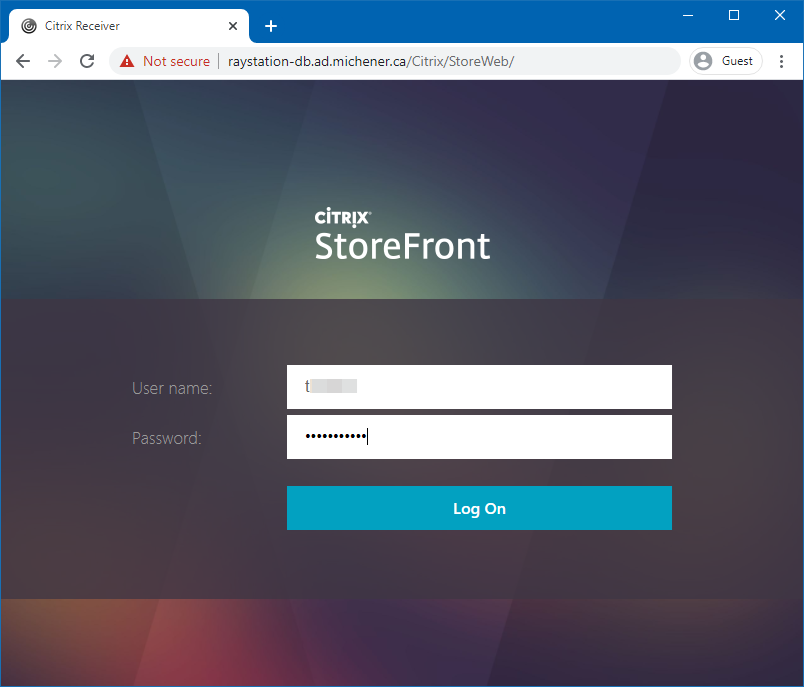
Task: Go back to the previous page
Action: tap(23, 62)
